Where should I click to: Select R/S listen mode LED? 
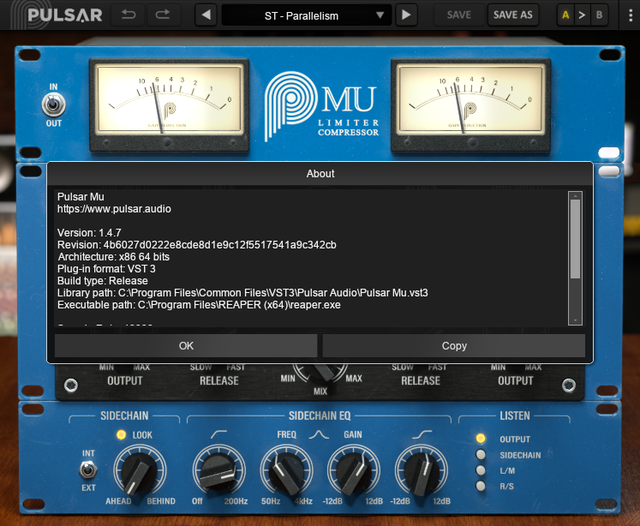click(x=481, y=486)
